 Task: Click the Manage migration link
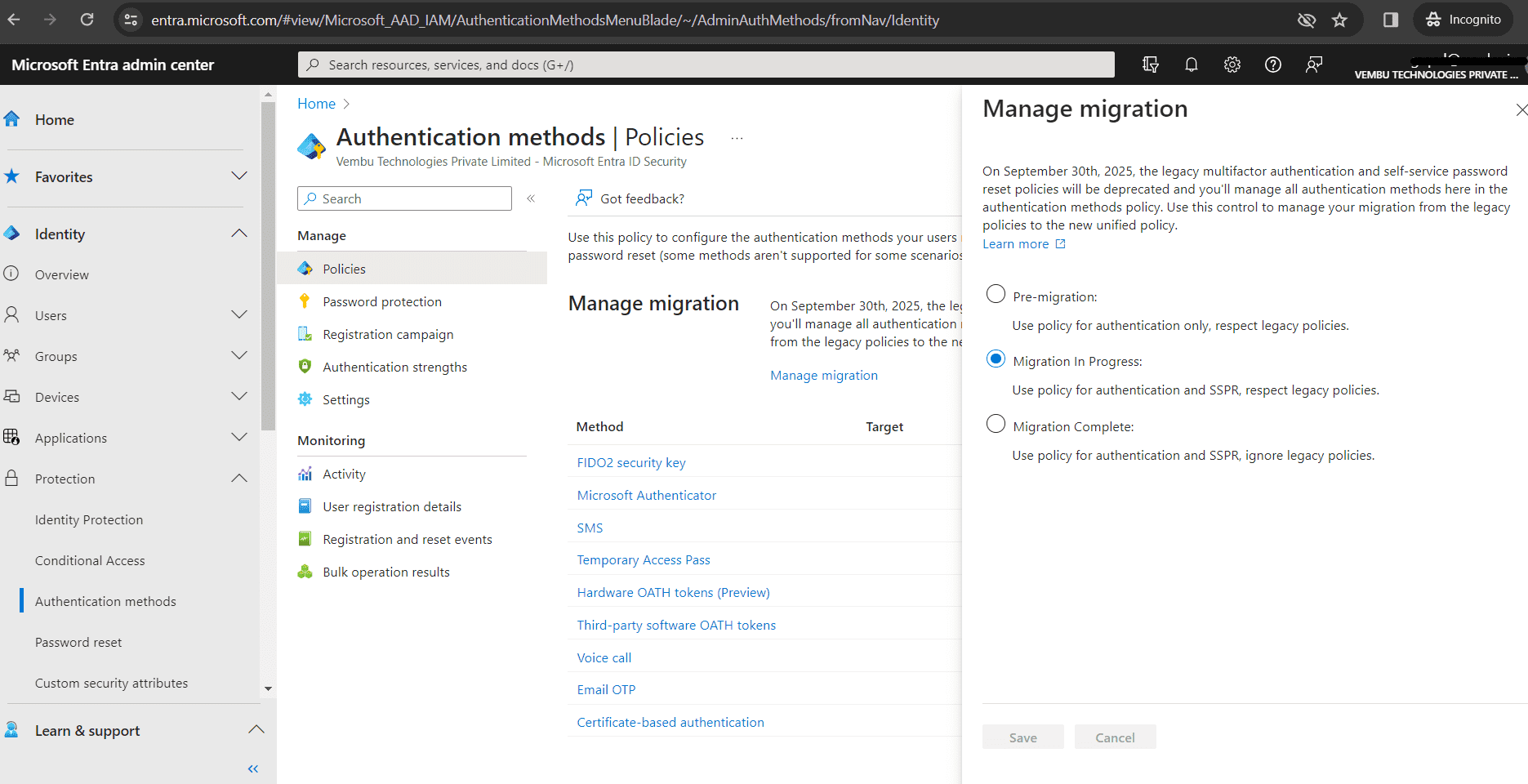pyautogui.click(x=823, y=375)
